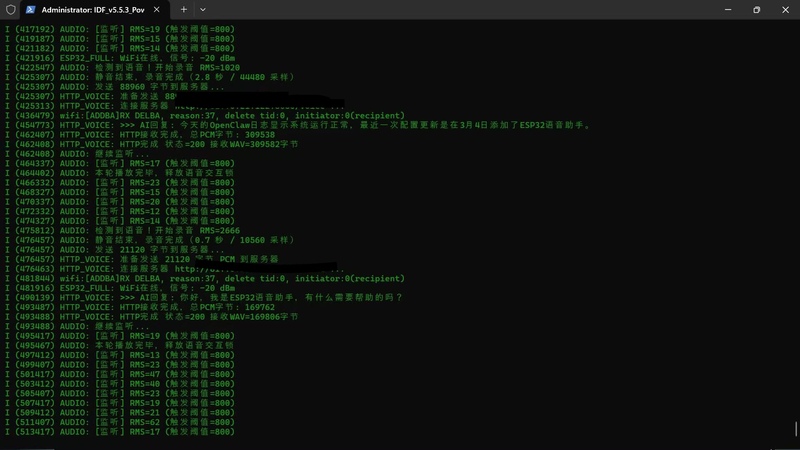800x450 pixels.
Task: Close the Administrator: IDF_v5.5.3 tab
Action: click(157, 10)
